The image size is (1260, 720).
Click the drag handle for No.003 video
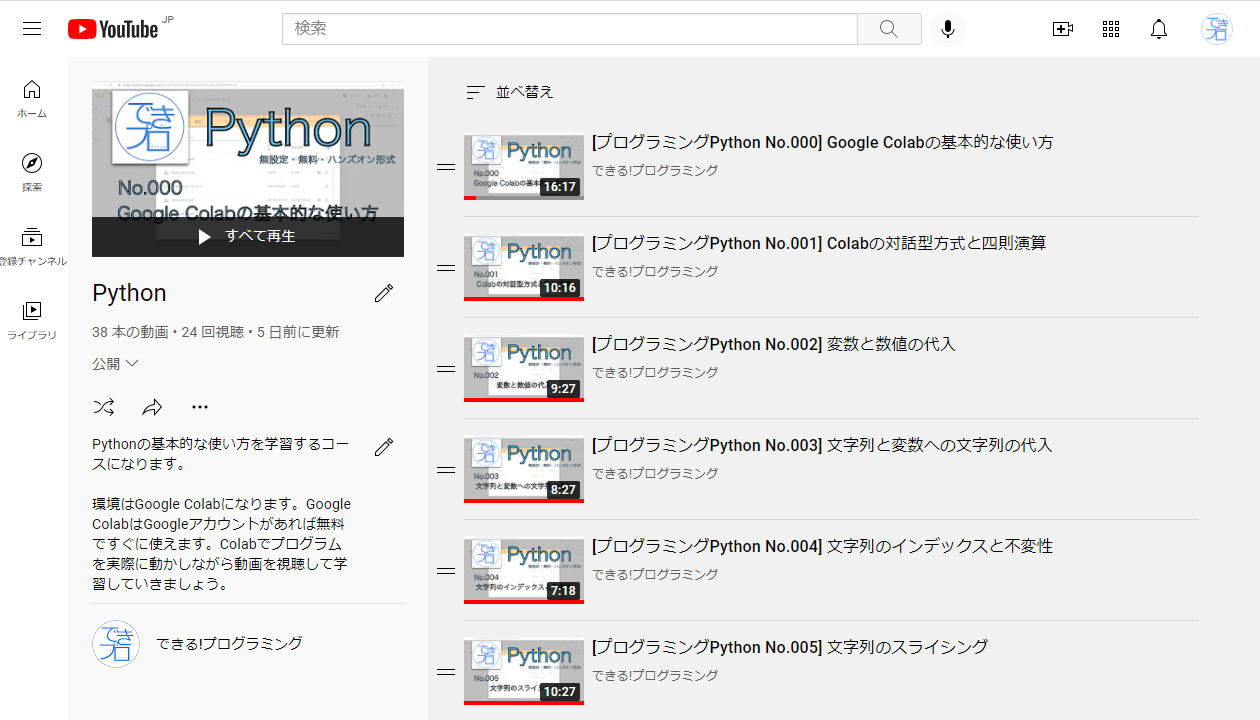tap(447, 470)
